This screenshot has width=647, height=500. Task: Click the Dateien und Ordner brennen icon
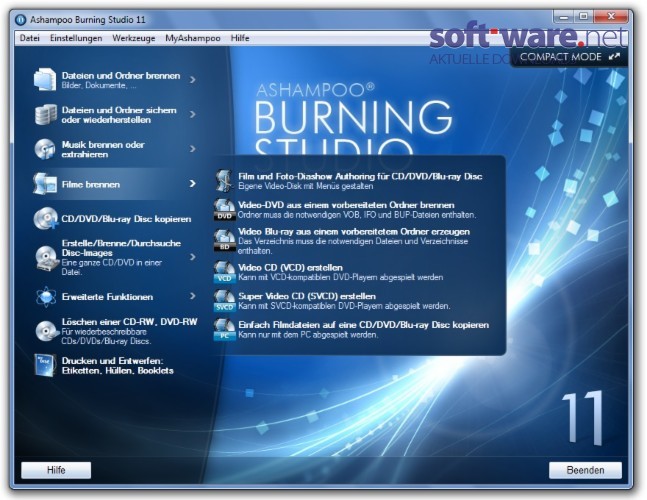point(45,79)
